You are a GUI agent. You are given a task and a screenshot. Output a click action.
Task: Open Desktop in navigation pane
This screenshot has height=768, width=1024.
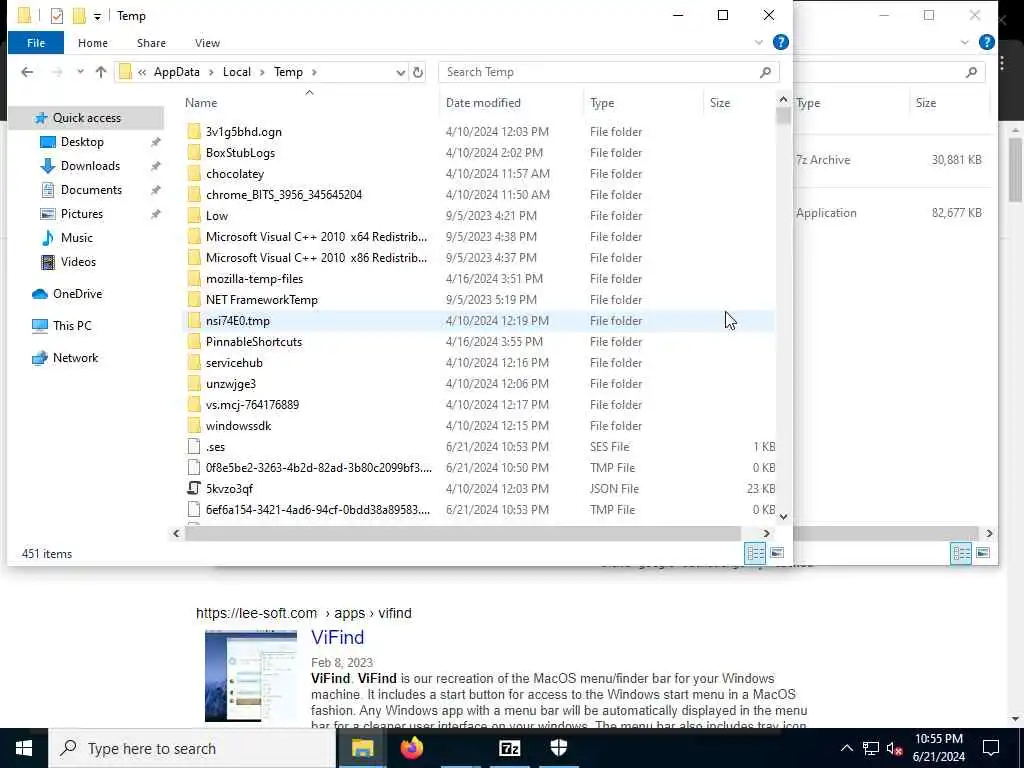82,142
